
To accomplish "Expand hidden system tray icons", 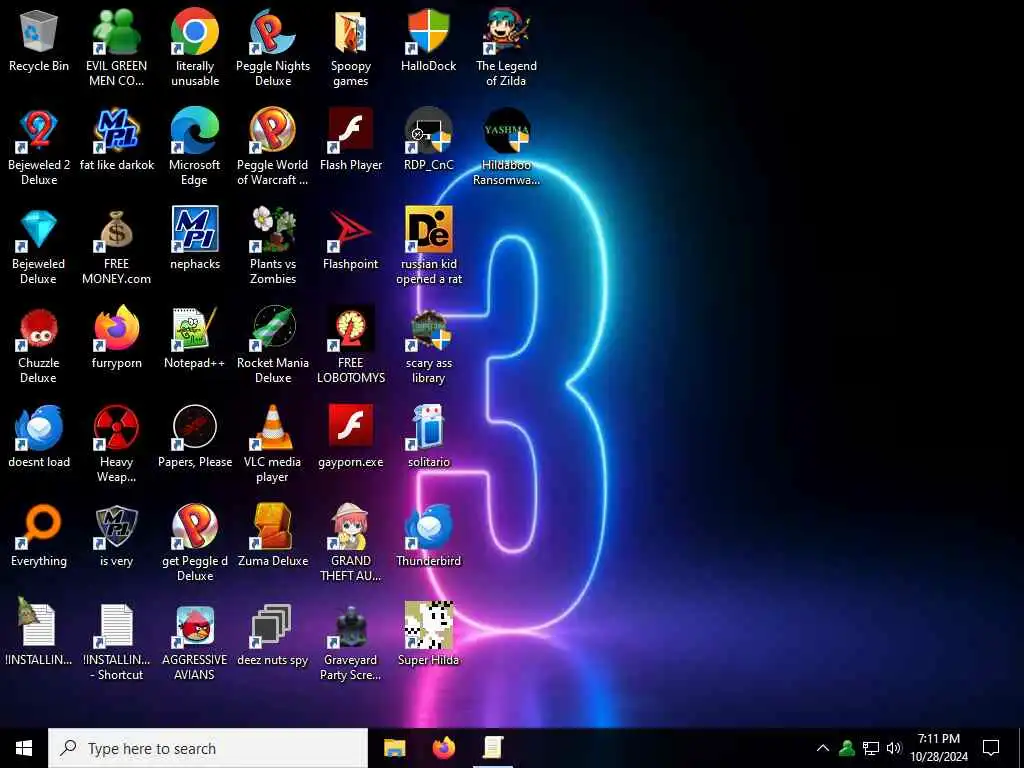I will [823, 748].
